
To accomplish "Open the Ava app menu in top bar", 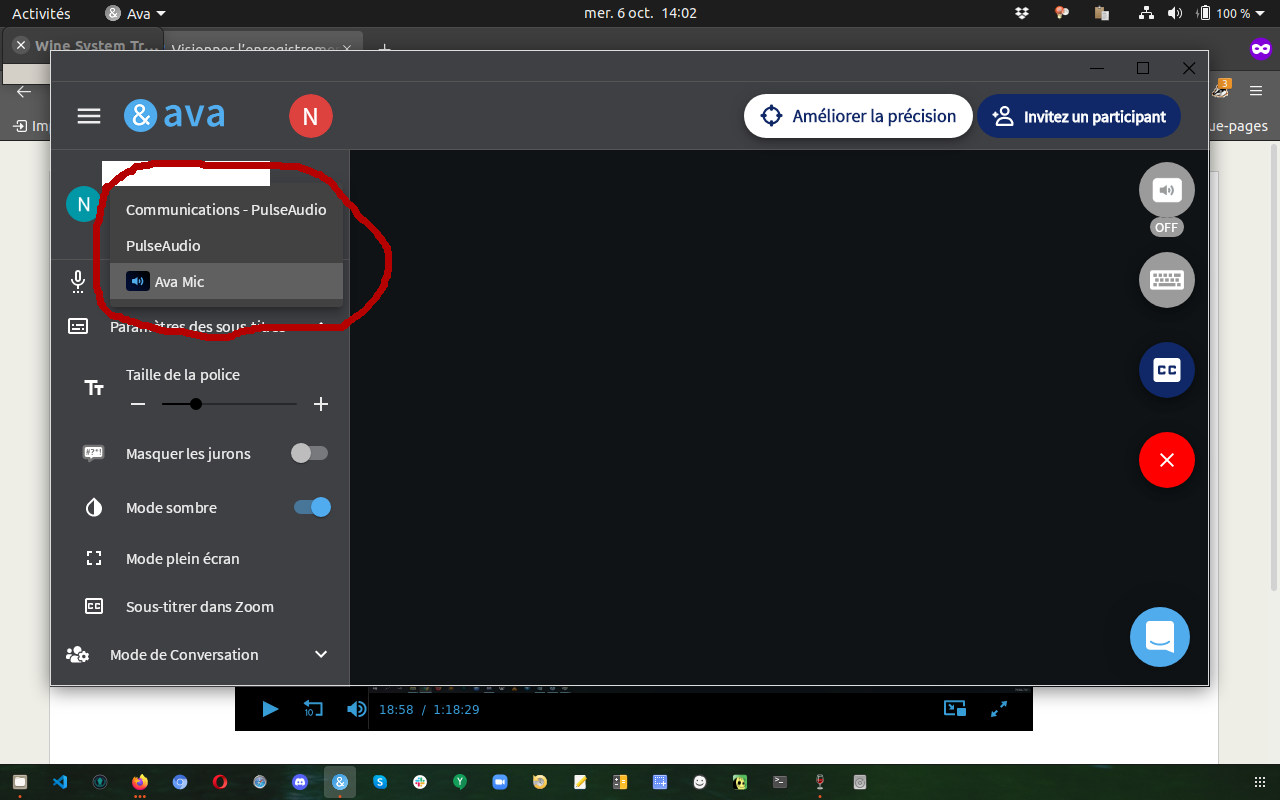I will point(136,14).
